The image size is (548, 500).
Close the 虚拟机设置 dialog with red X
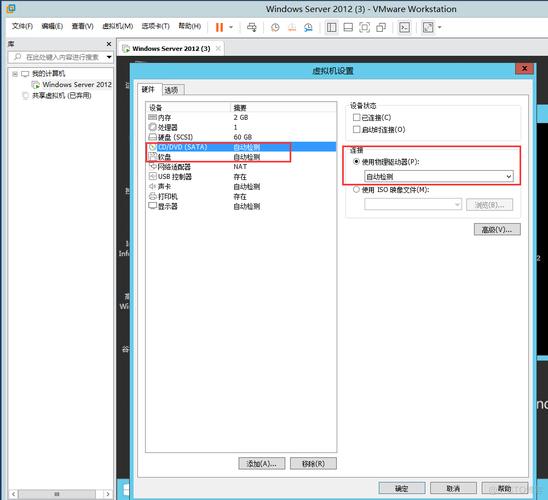(524, 68)
